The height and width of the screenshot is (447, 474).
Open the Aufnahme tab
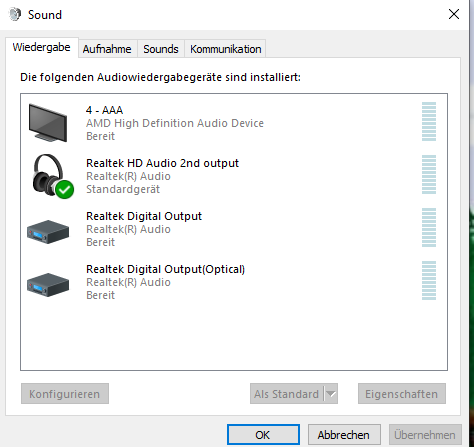coord(107,49)
